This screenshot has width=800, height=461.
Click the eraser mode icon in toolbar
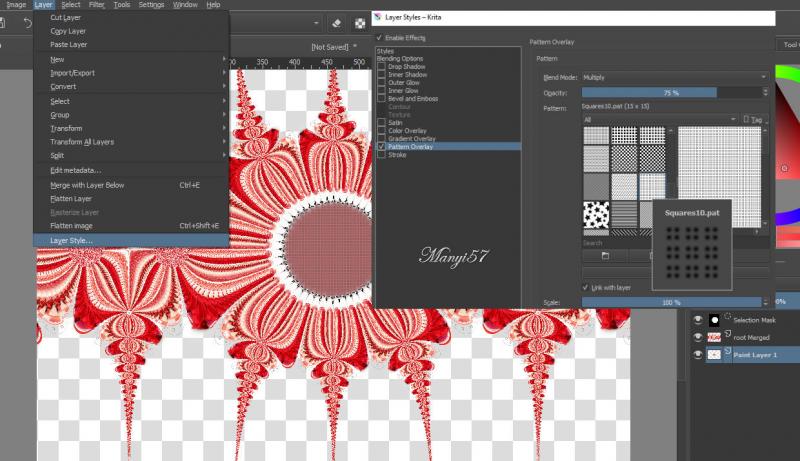pyautogui.click(x=336, y=23)
